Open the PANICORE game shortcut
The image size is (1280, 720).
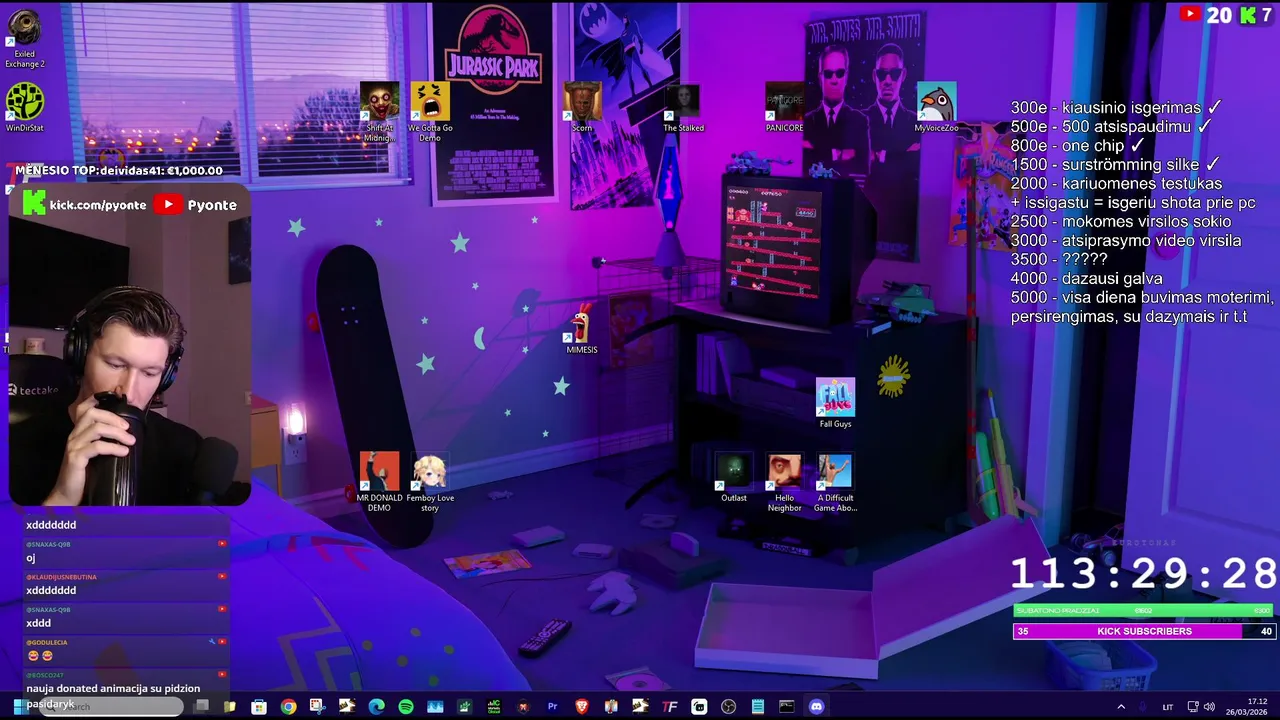(784, 107)
